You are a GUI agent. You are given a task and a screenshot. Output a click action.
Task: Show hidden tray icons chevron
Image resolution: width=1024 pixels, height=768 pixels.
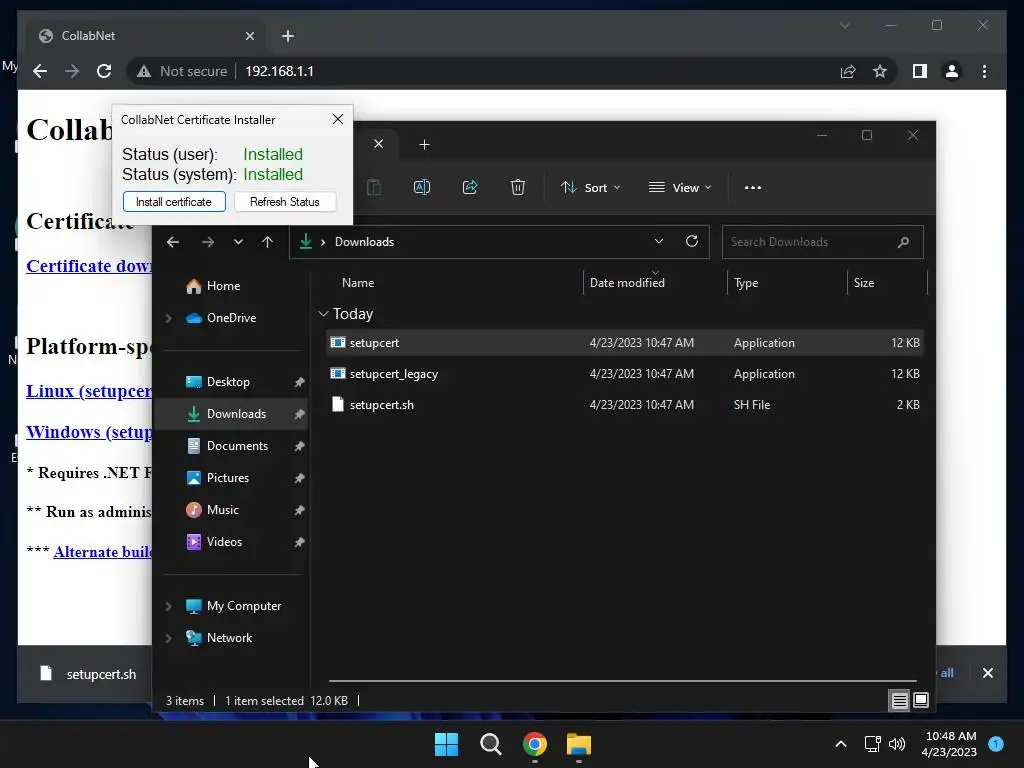pyautogui.click(x=841, y=744)
